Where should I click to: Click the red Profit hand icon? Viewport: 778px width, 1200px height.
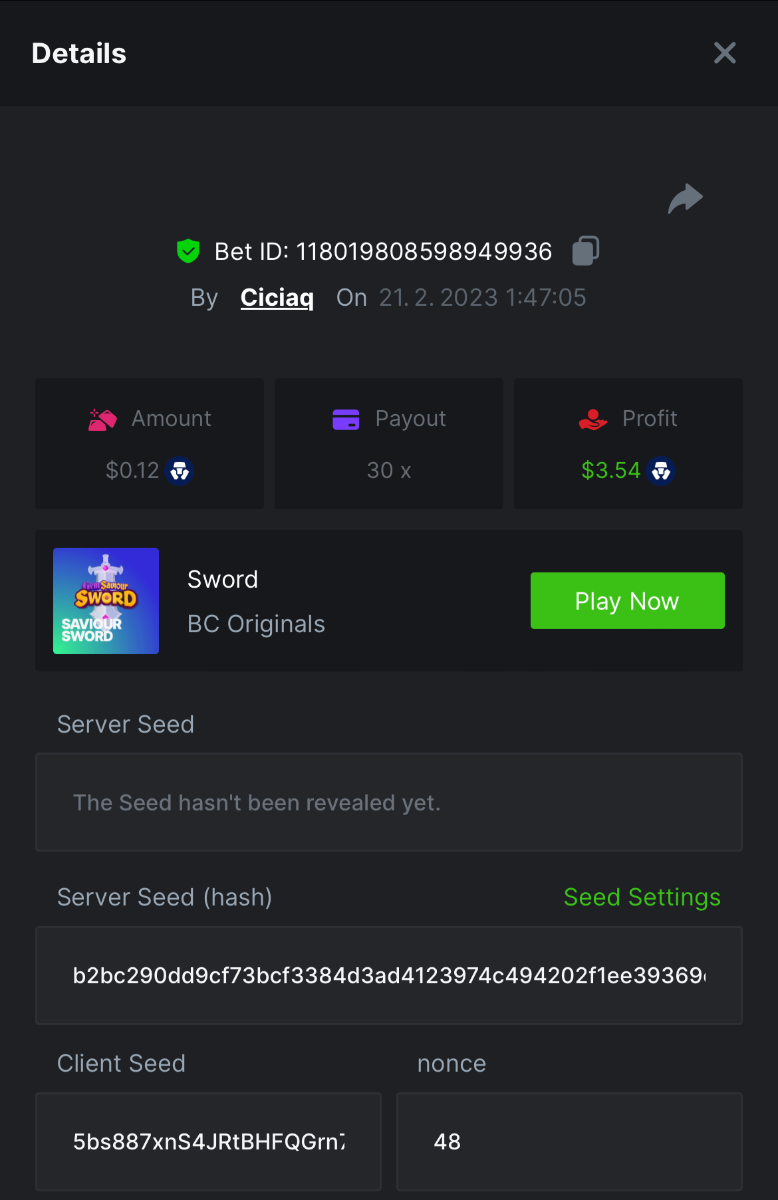click(593, 419)
